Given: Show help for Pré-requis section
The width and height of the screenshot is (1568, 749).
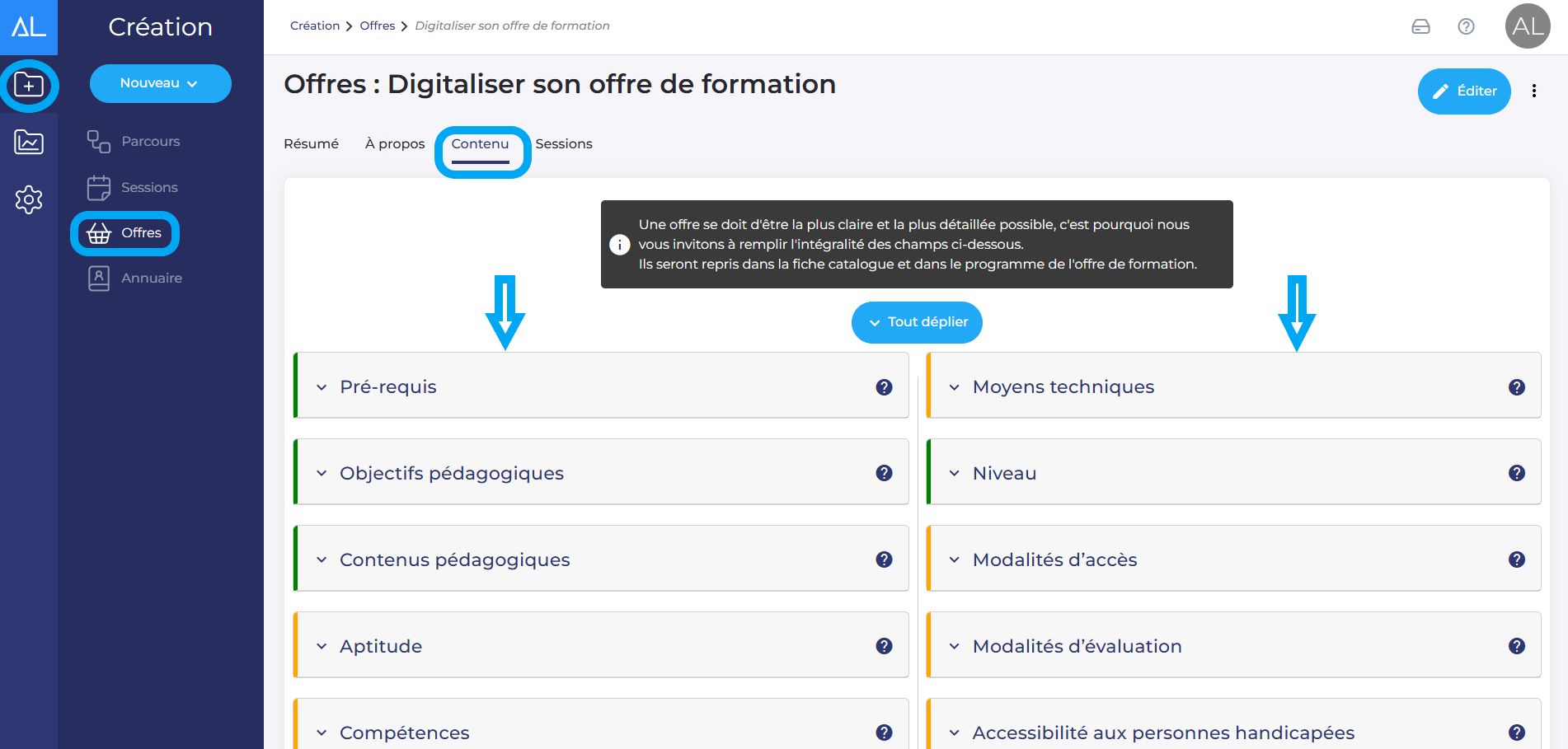Looking at the screenshot, I should [x=884, y=387].
